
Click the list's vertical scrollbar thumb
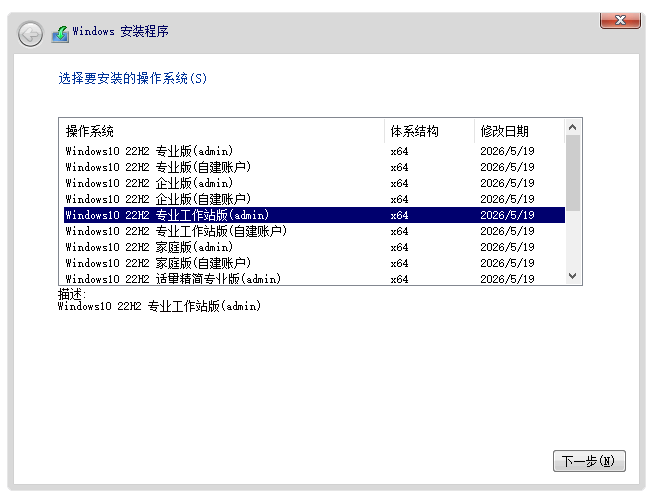tap(573, 173)
